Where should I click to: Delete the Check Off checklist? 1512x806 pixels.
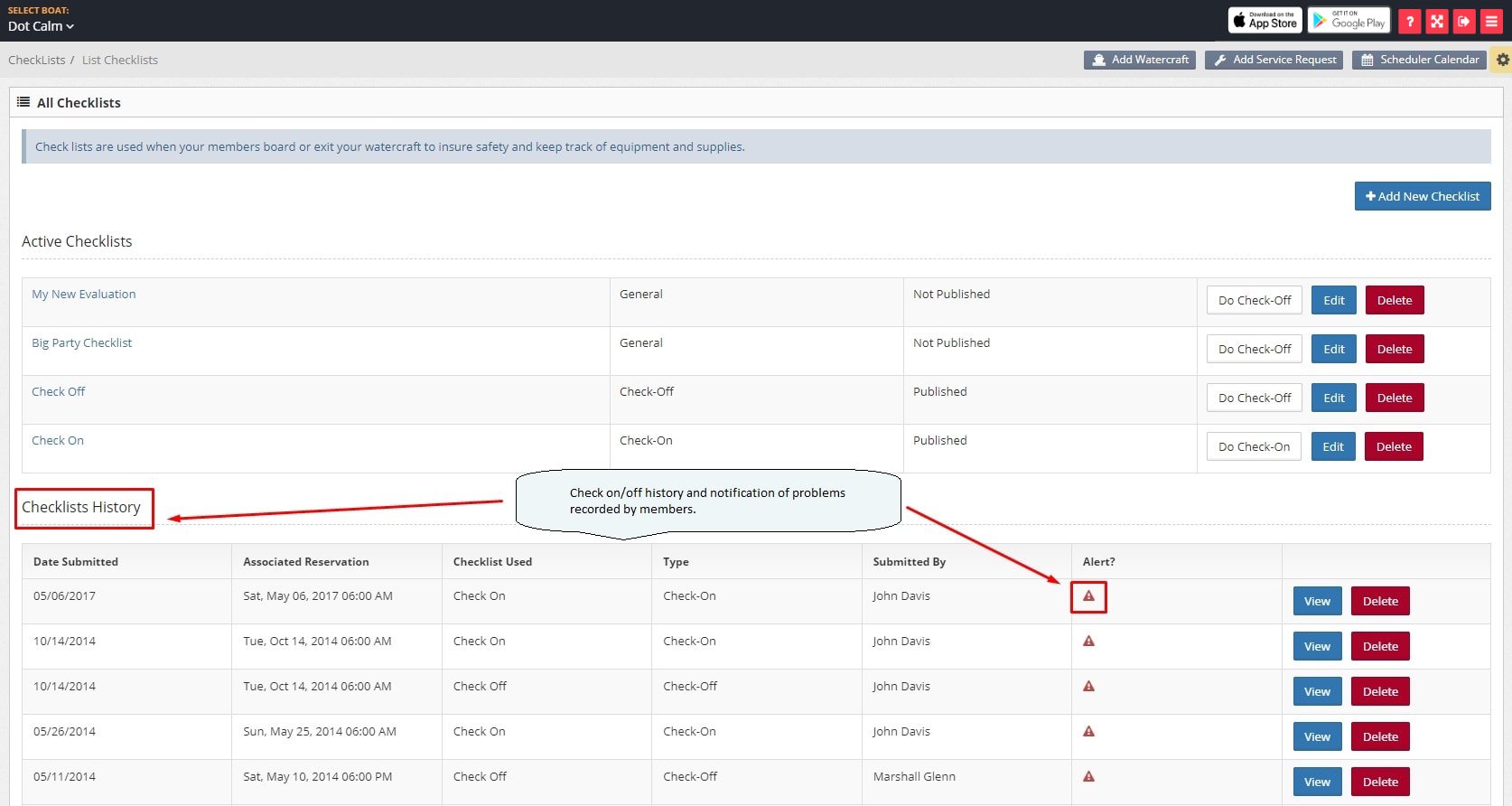tap(1394, 398)
